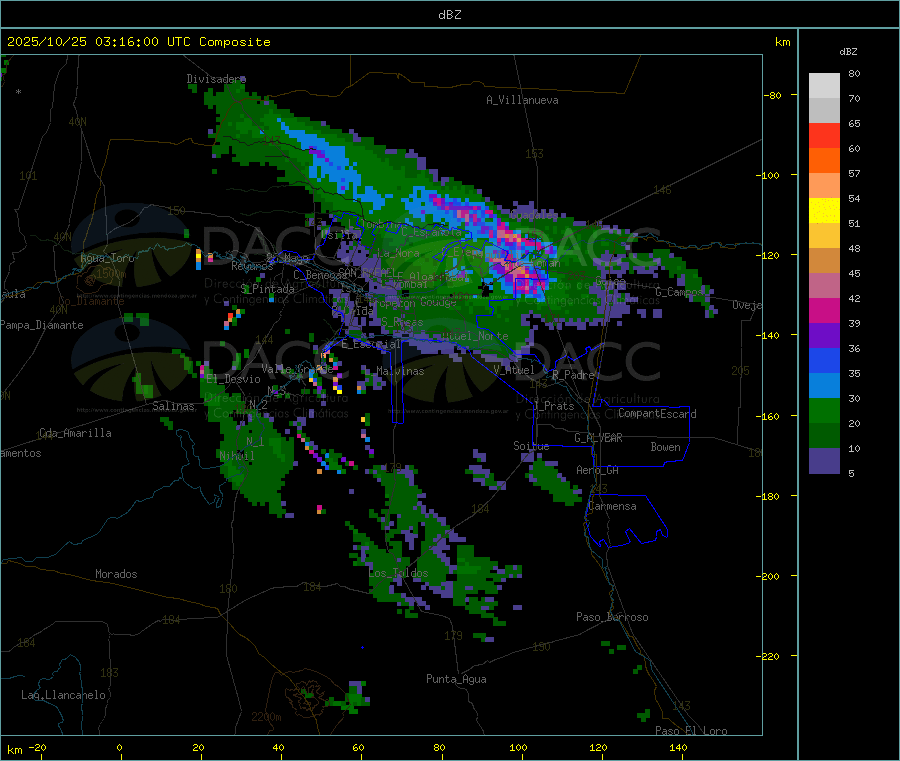
Task: Click the Los_Toldos location label
Action: [398, 573]
